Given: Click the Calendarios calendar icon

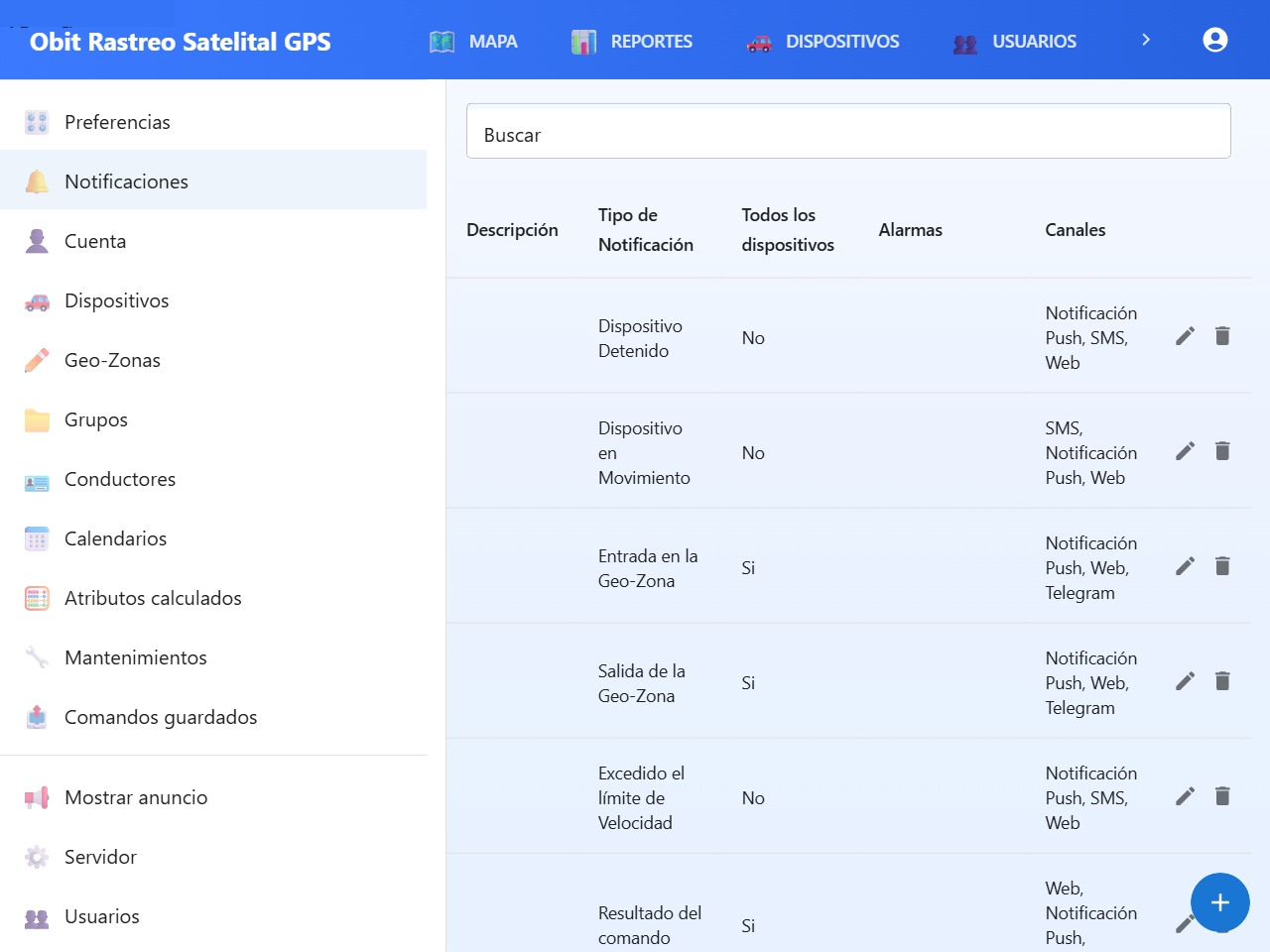Looking at the screenshot, I should click(37, 539).
